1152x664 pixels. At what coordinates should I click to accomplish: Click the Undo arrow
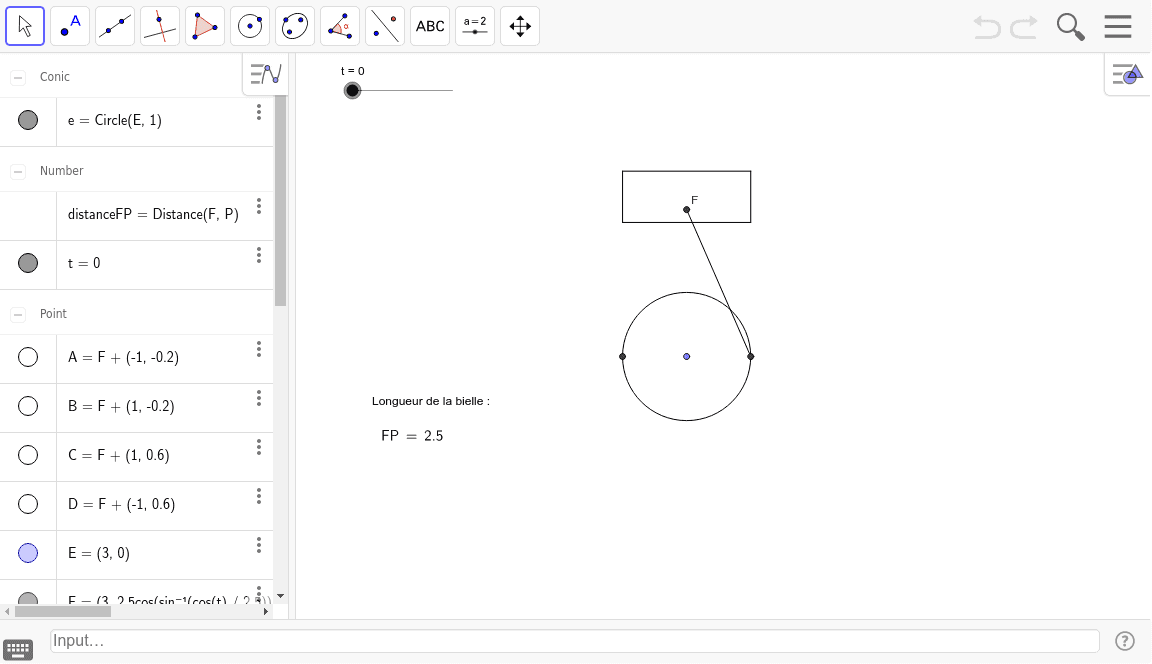[x=987, y=27]
